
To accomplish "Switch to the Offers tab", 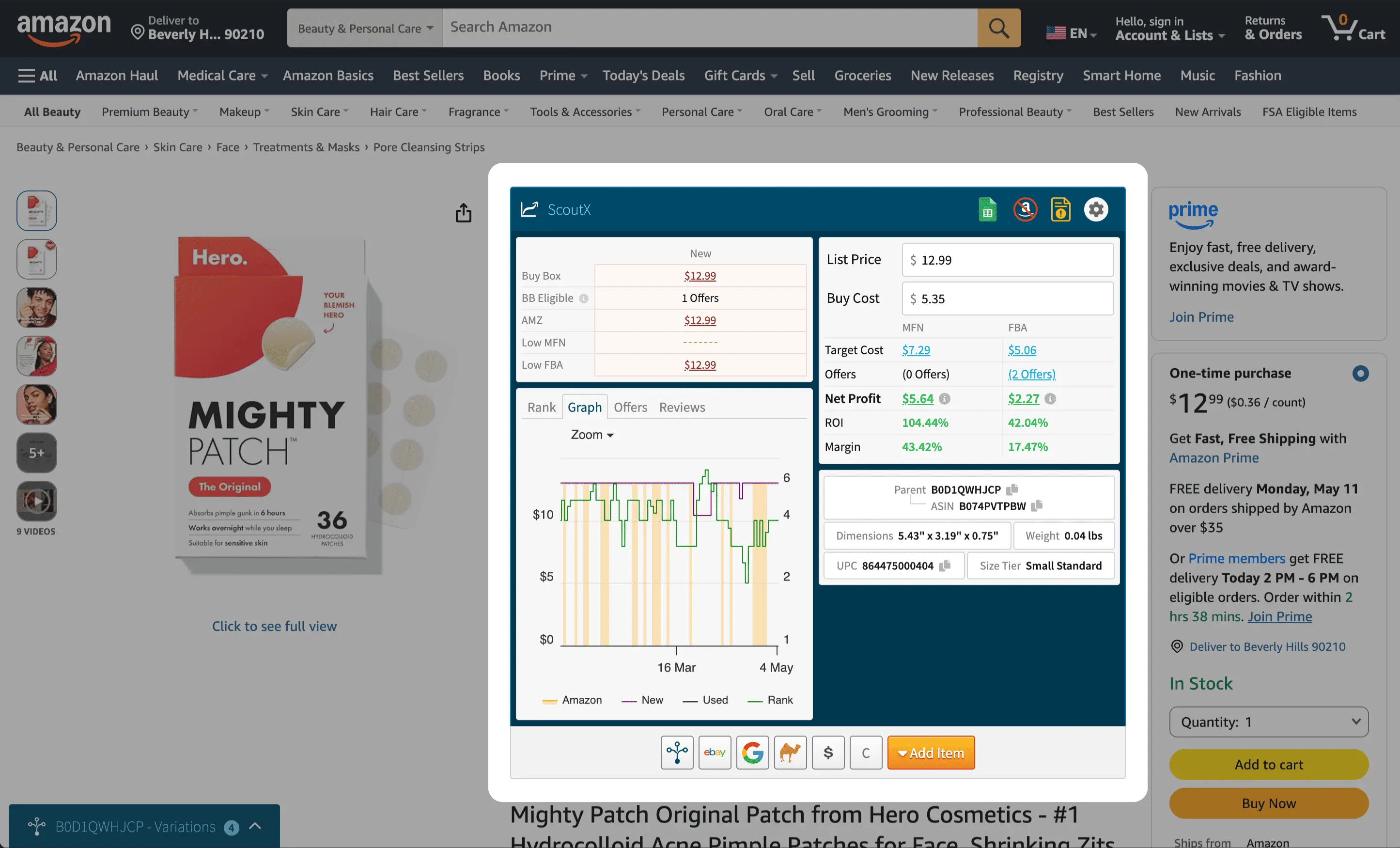I will (630, 407).
